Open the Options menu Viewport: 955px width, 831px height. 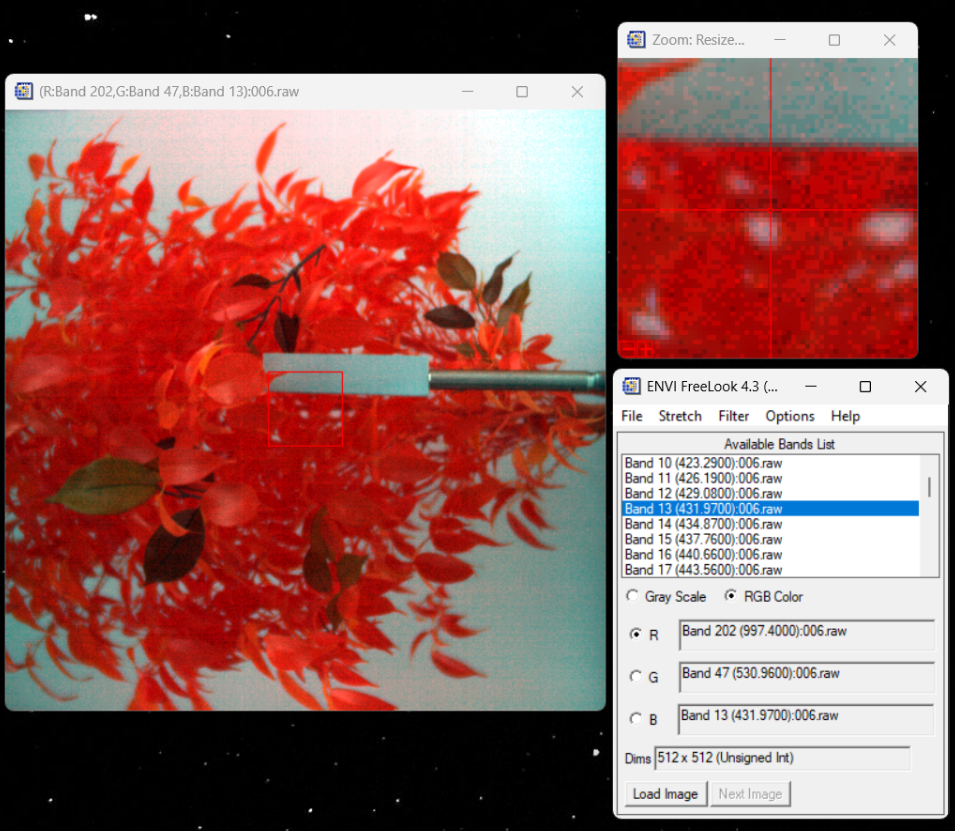click(x=790, y=416)
